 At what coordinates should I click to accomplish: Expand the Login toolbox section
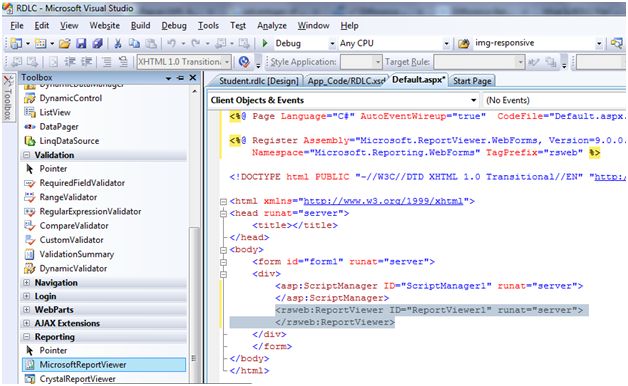(27, 296)
